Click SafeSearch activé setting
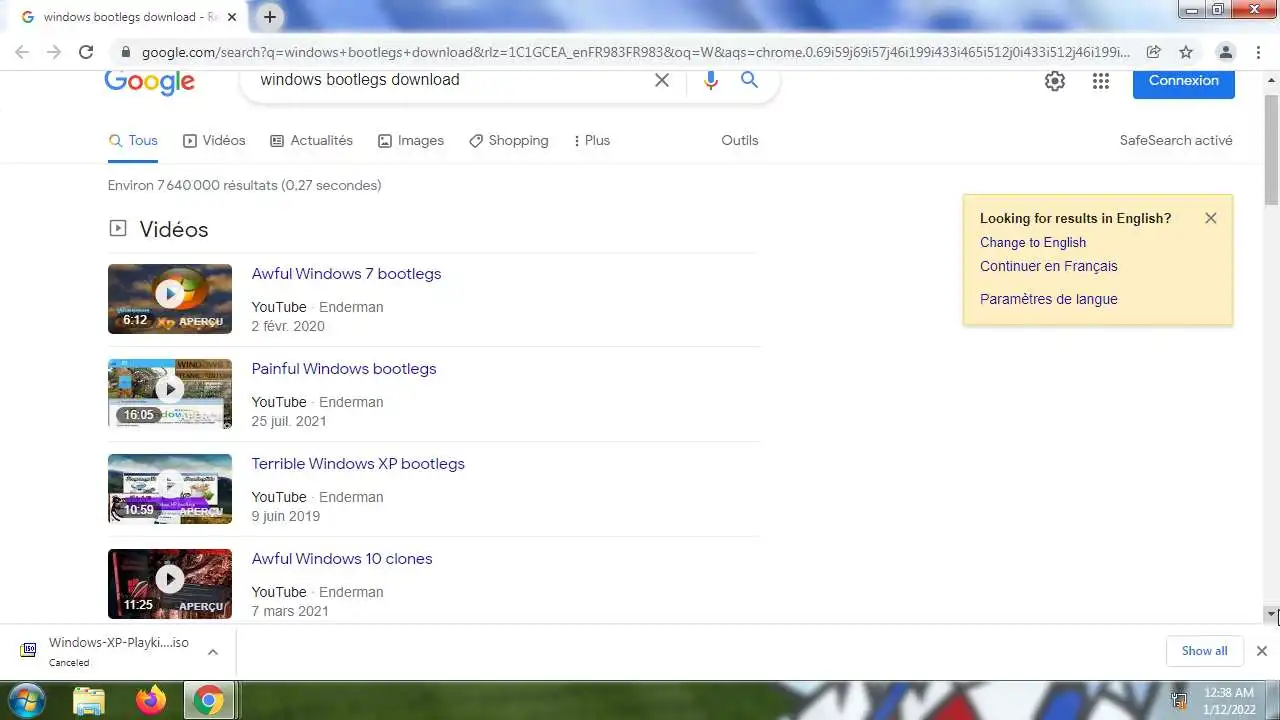The width and height of the screenshot is (1280, 720). tap(1176, 141)
